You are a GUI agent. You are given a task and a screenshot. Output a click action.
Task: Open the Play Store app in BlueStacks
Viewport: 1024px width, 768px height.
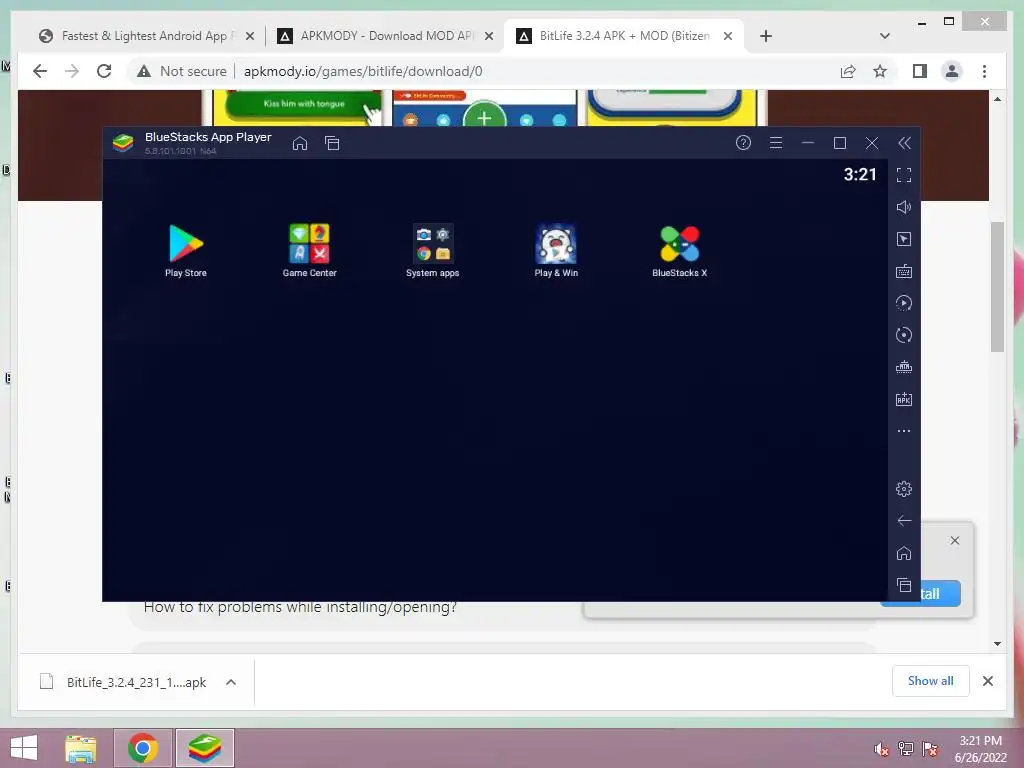[x=186, y=251]
